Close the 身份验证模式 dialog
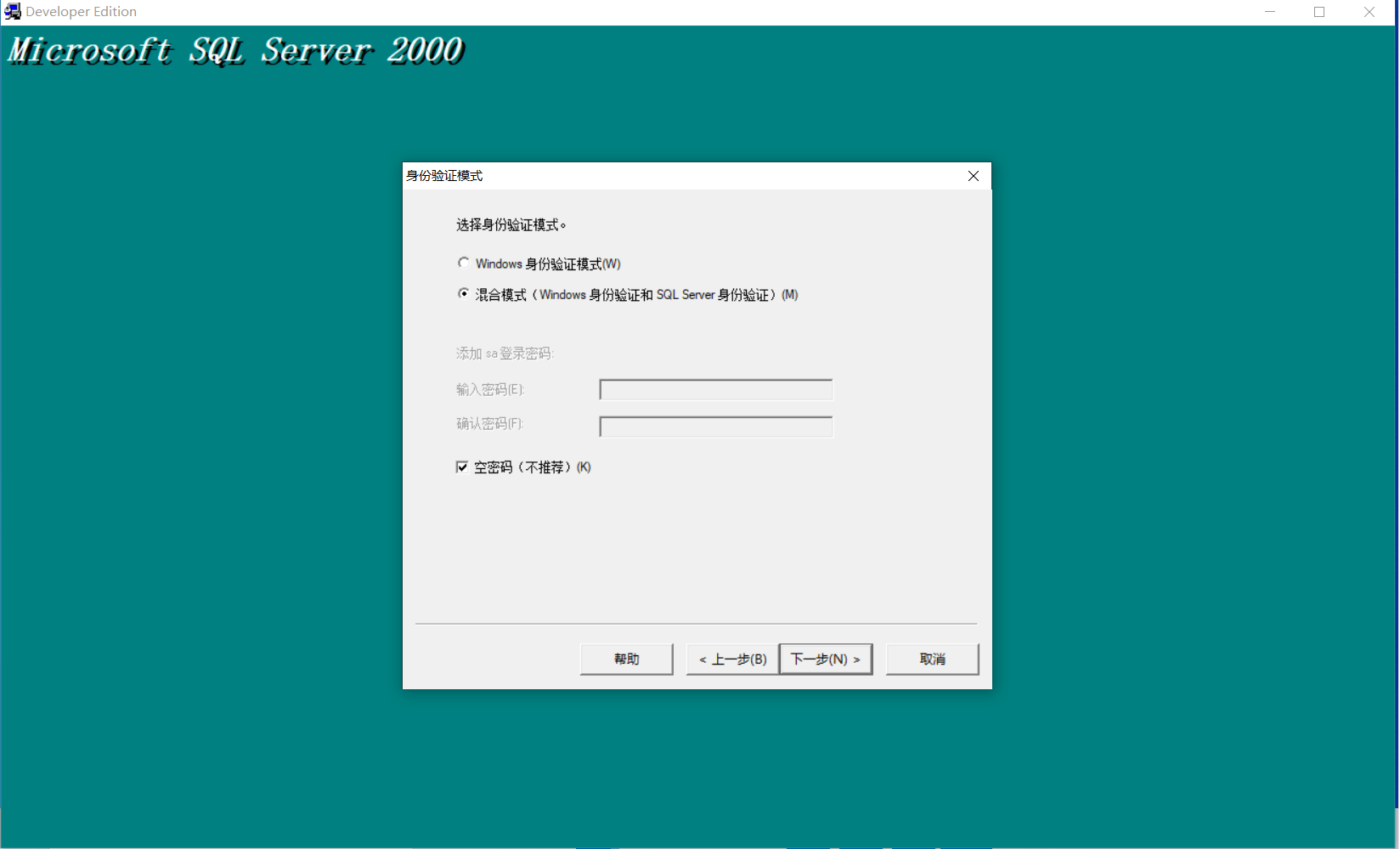Screen dimensions: 1400x849 pyautogui.click(x=974, y=176)
